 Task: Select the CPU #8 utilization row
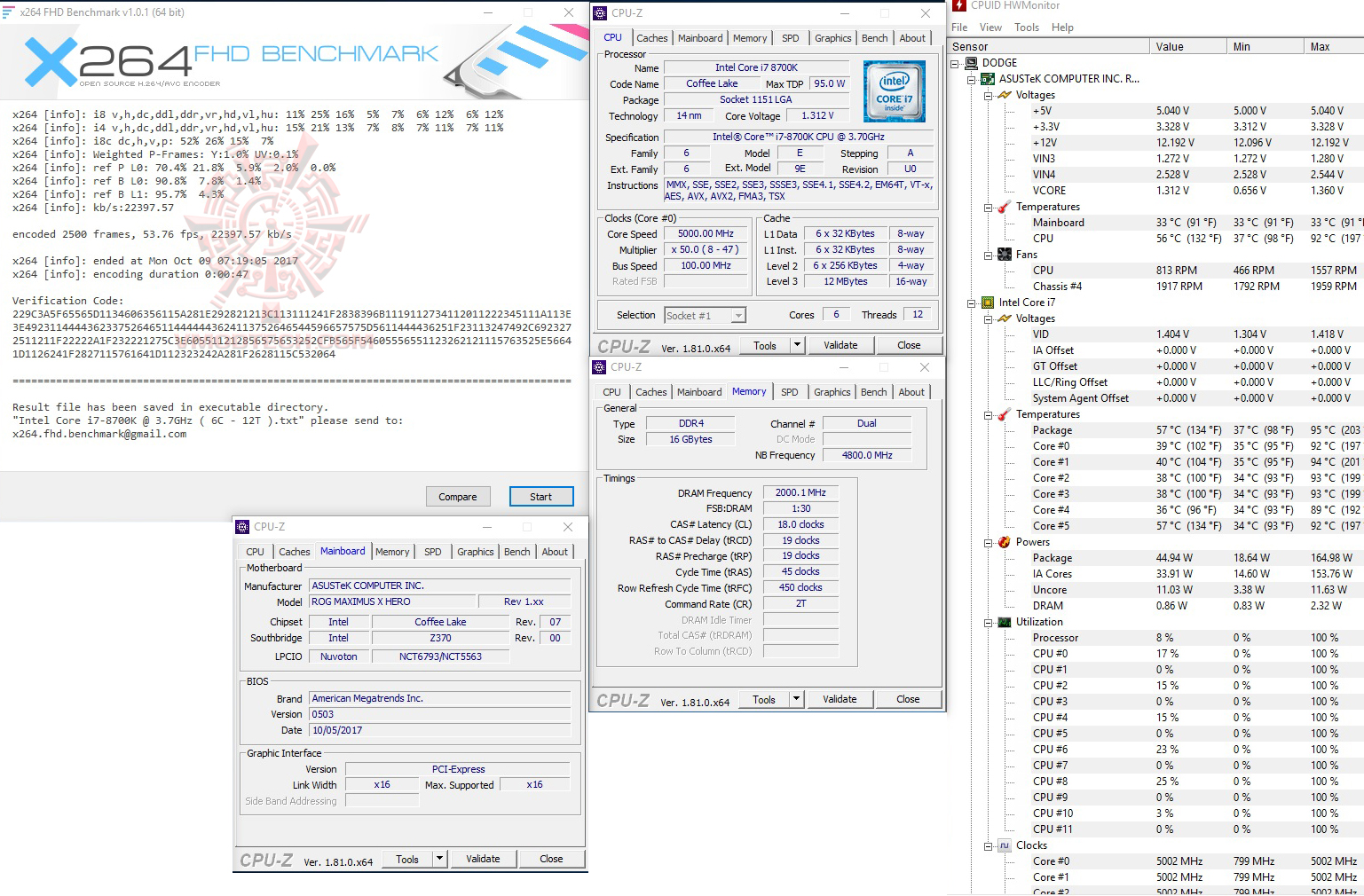tap(1155, 782)
